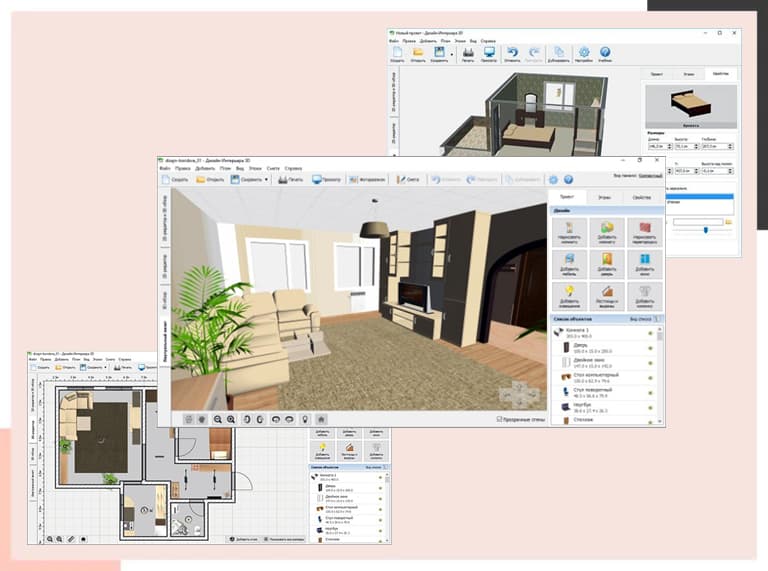Viewport: 768px width, 571px height.
Task: Open Файл menu in front window
Action: [x=165, y=168]
